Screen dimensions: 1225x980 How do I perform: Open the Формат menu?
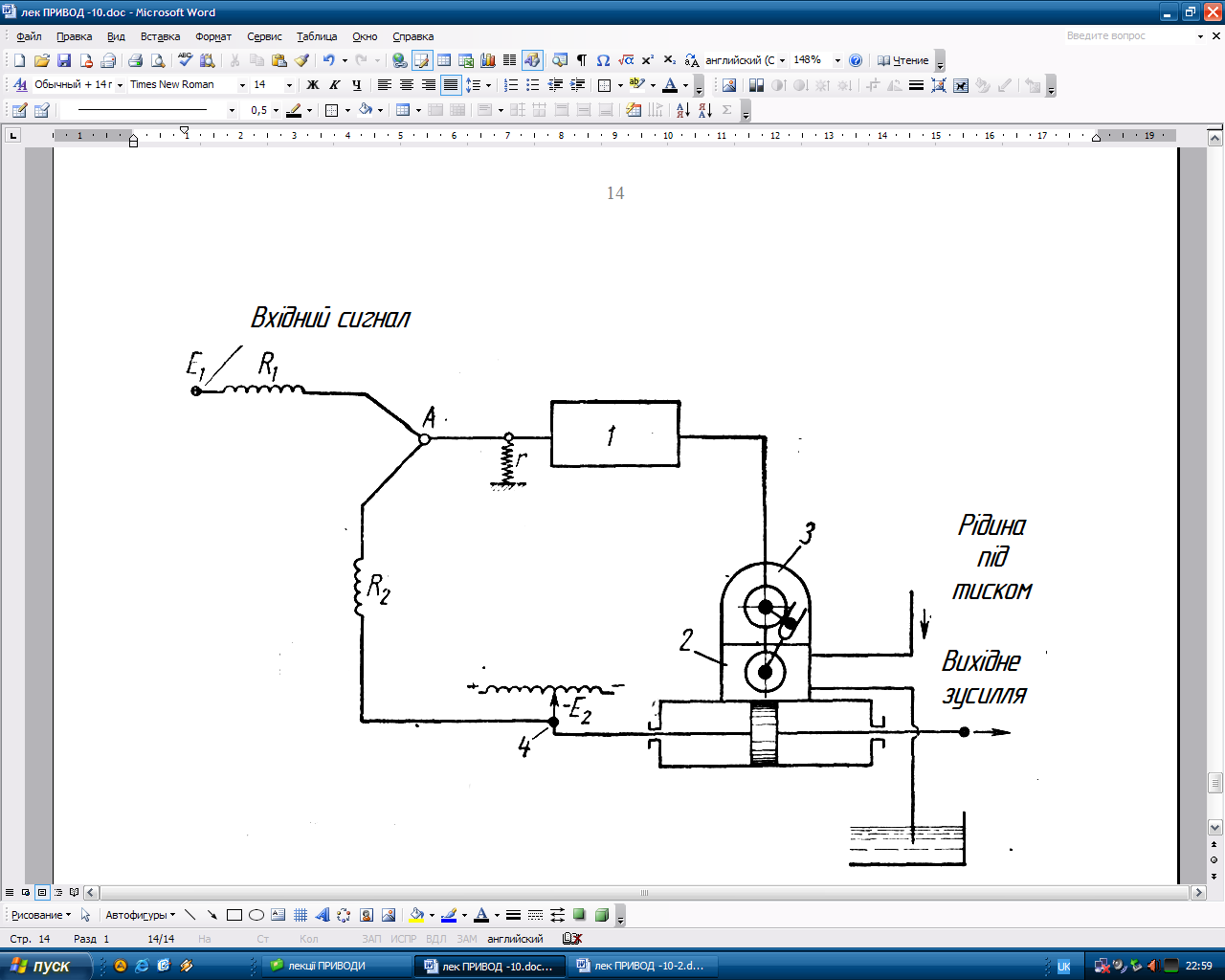pyautogui.click(x=213, y=36)
